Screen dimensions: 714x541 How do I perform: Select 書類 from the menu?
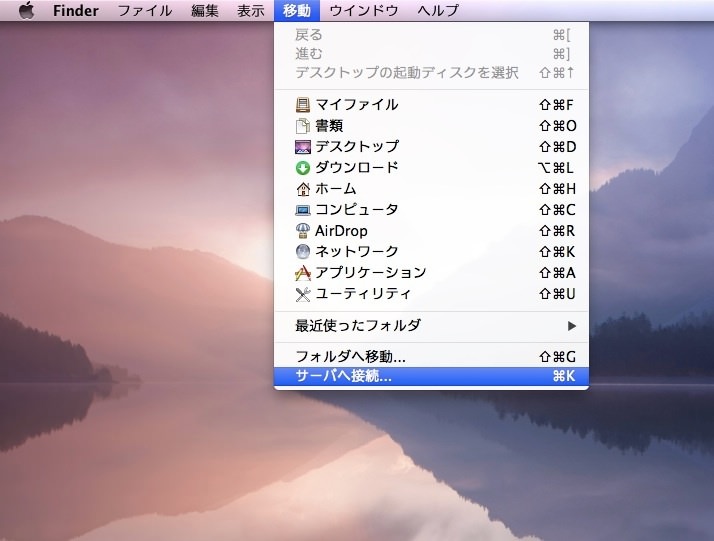click(x=431, y=126)
